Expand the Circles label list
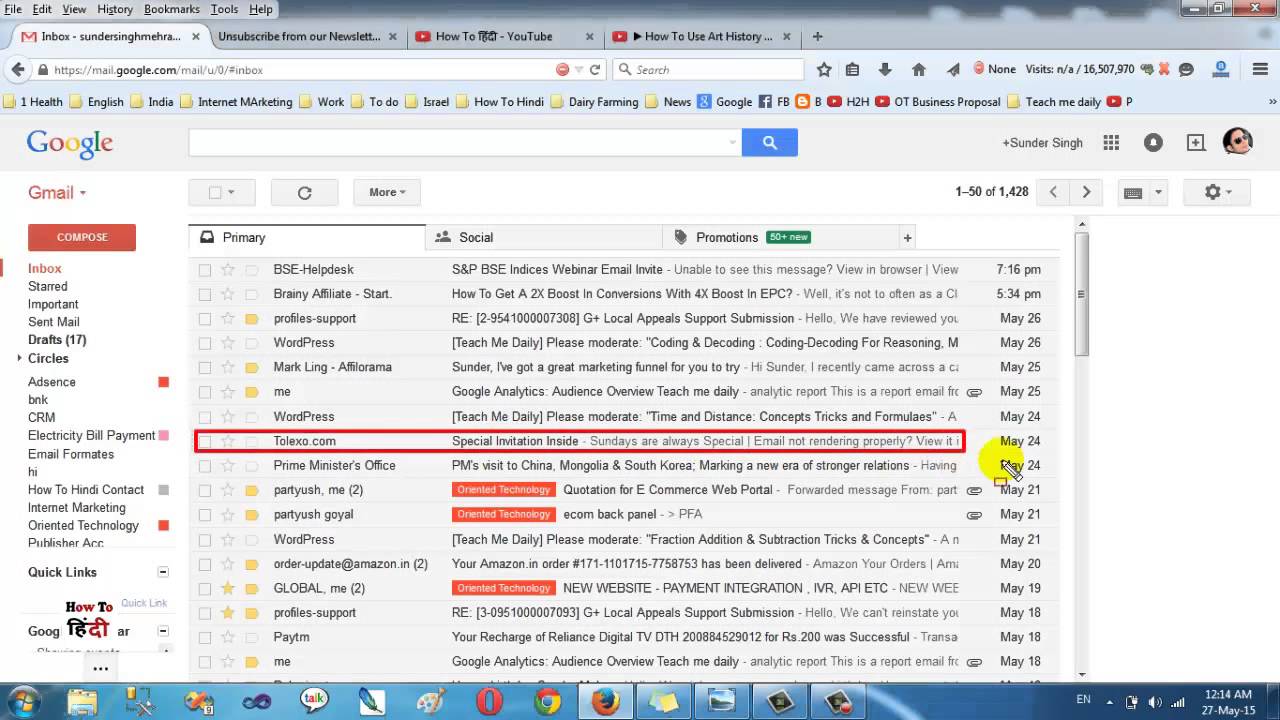This screenshot has height=720, width=1280. [19, 358]
